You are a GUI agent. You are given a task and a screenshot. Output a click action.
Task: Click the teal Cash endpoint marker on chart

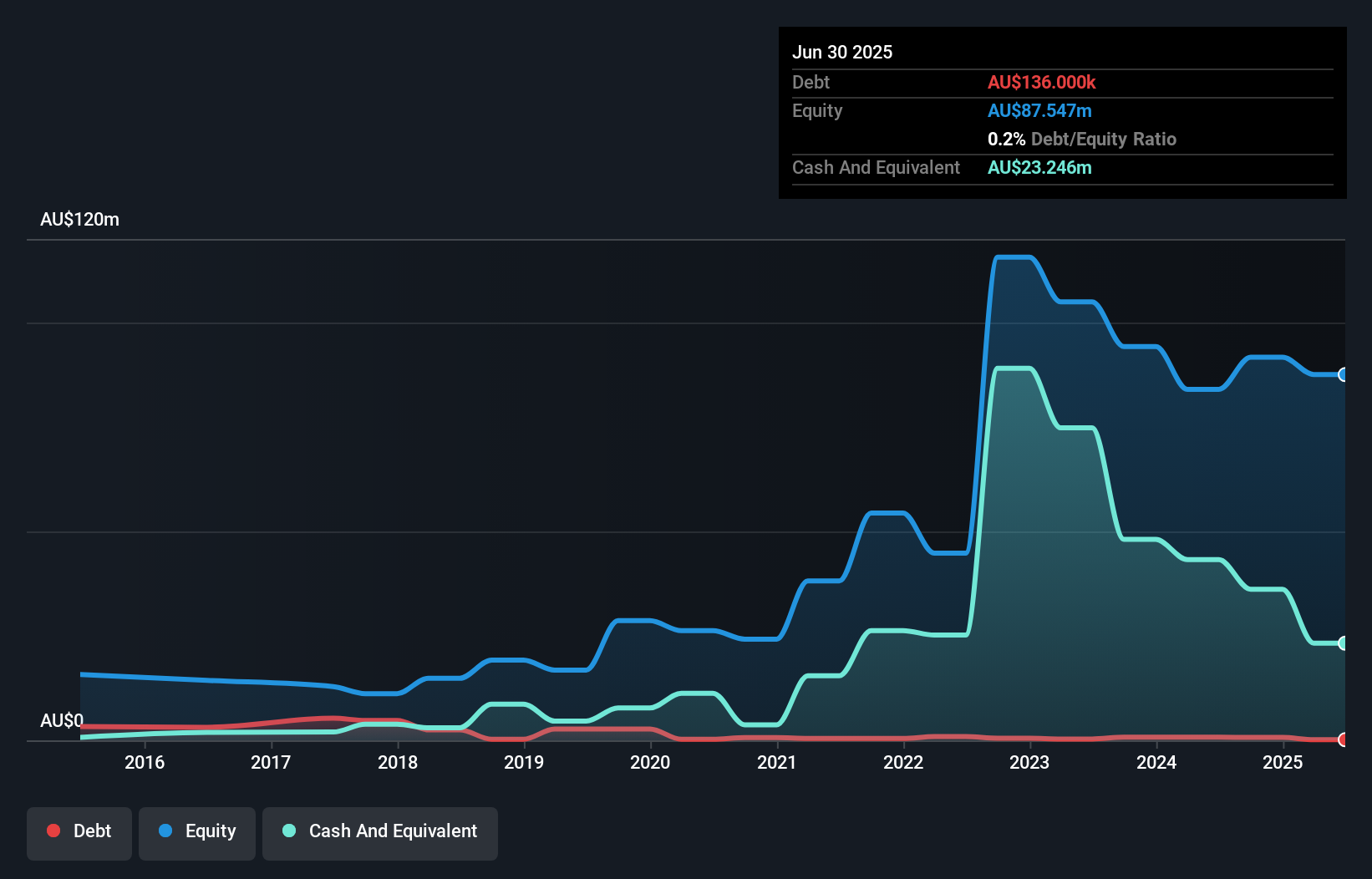point(1342,643)
